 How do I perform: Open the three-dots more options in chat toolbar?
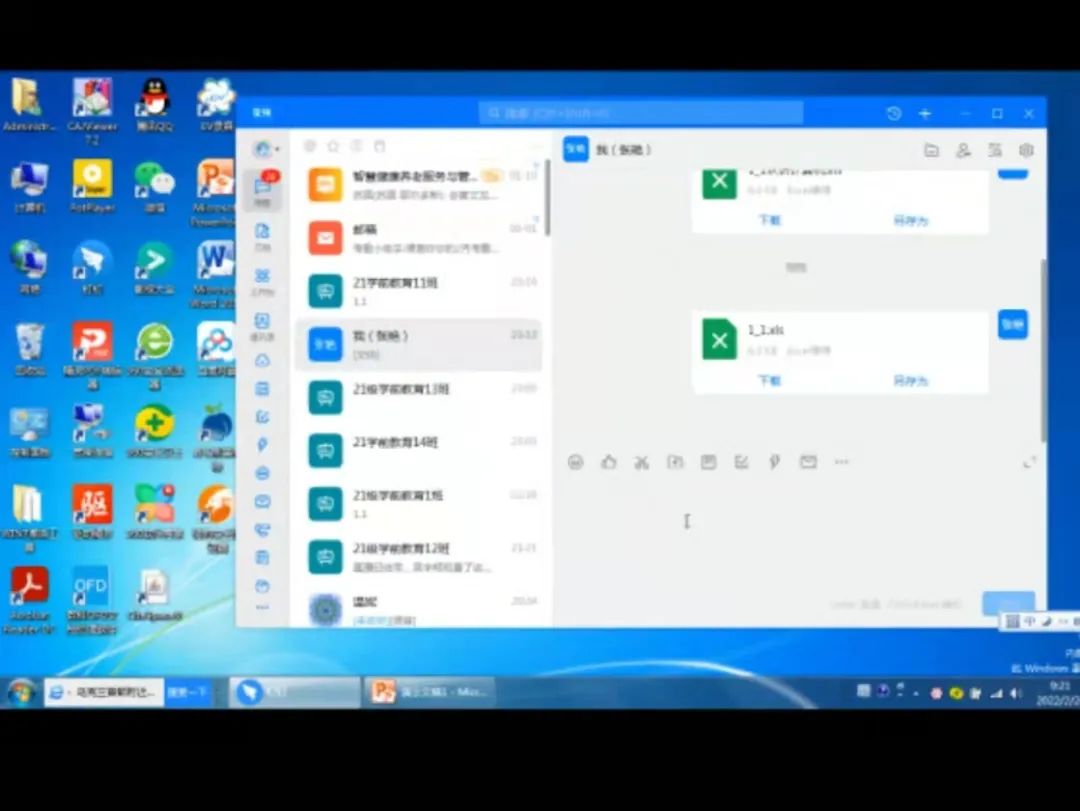842,462
